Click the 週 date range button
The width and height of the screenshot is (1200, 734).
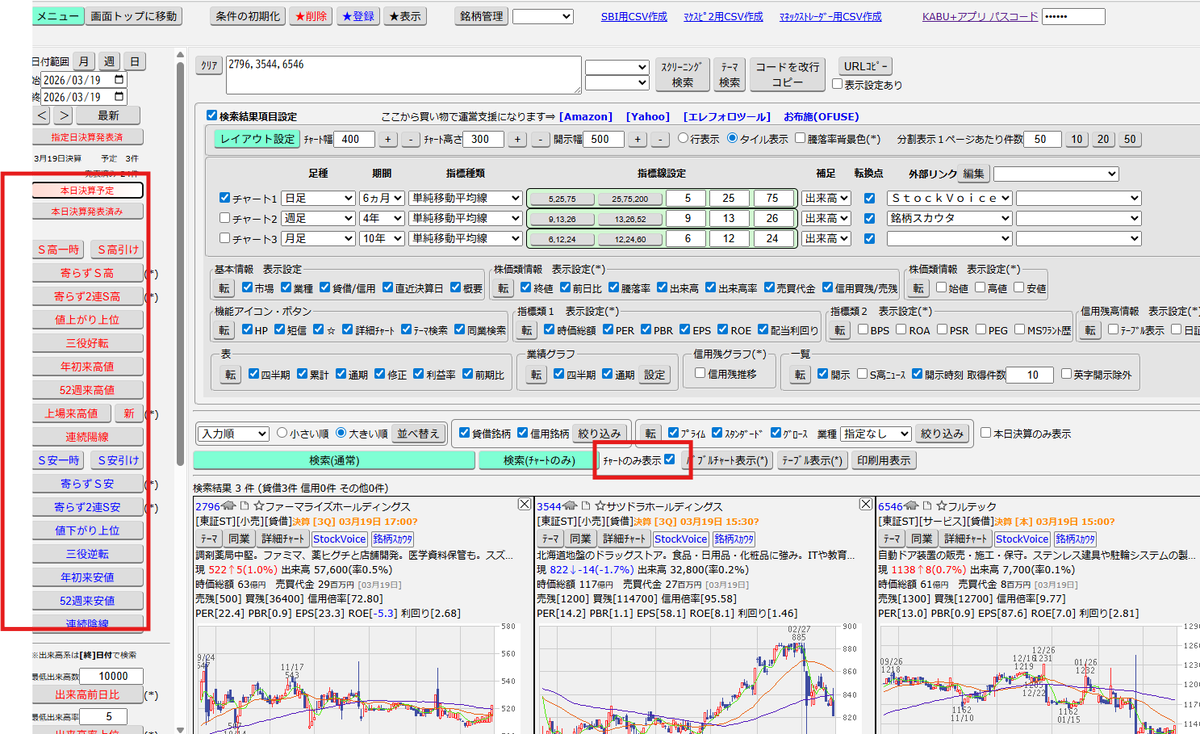point(110,61)
